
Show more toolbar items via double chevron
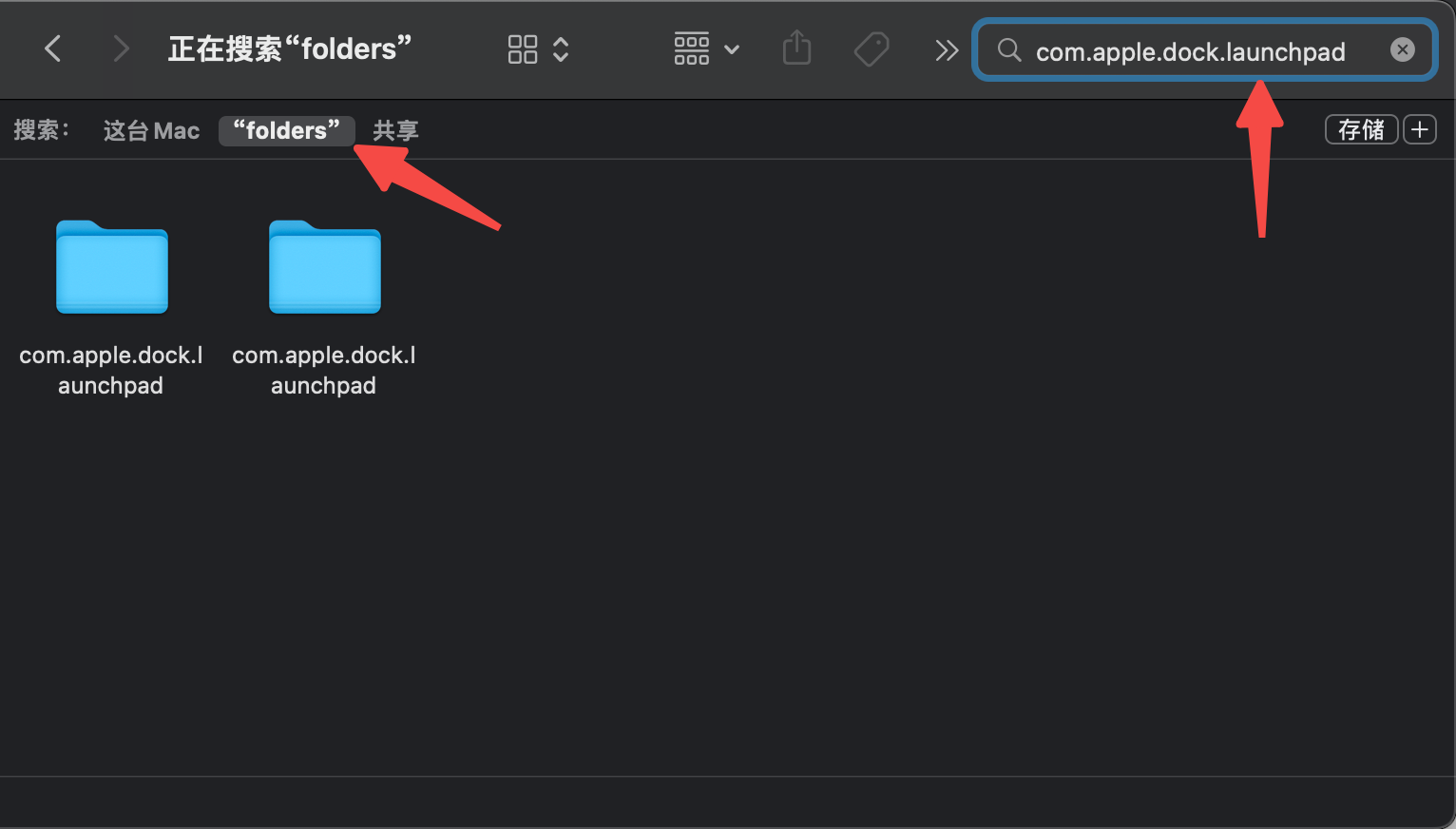click(947, 49)
